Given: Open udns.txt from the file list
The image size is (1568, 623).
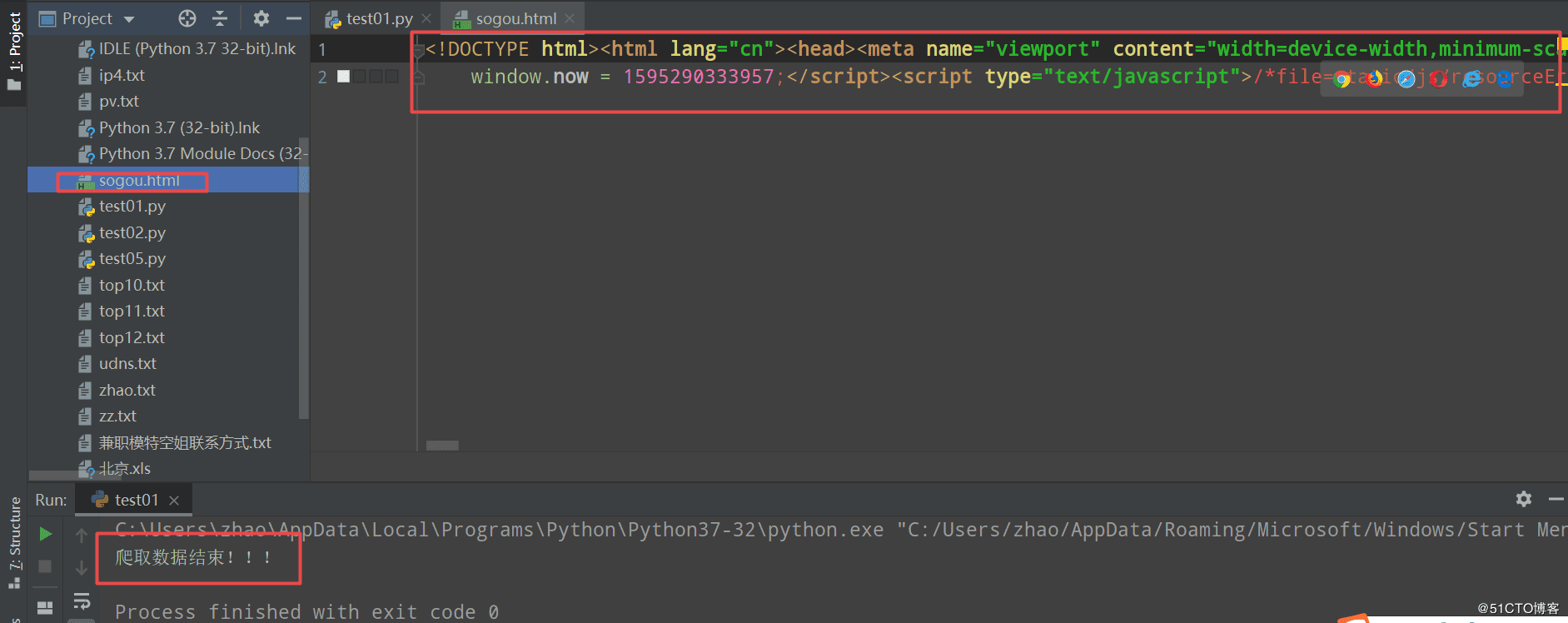Looking at the screenshot, I should coord(127,363).
